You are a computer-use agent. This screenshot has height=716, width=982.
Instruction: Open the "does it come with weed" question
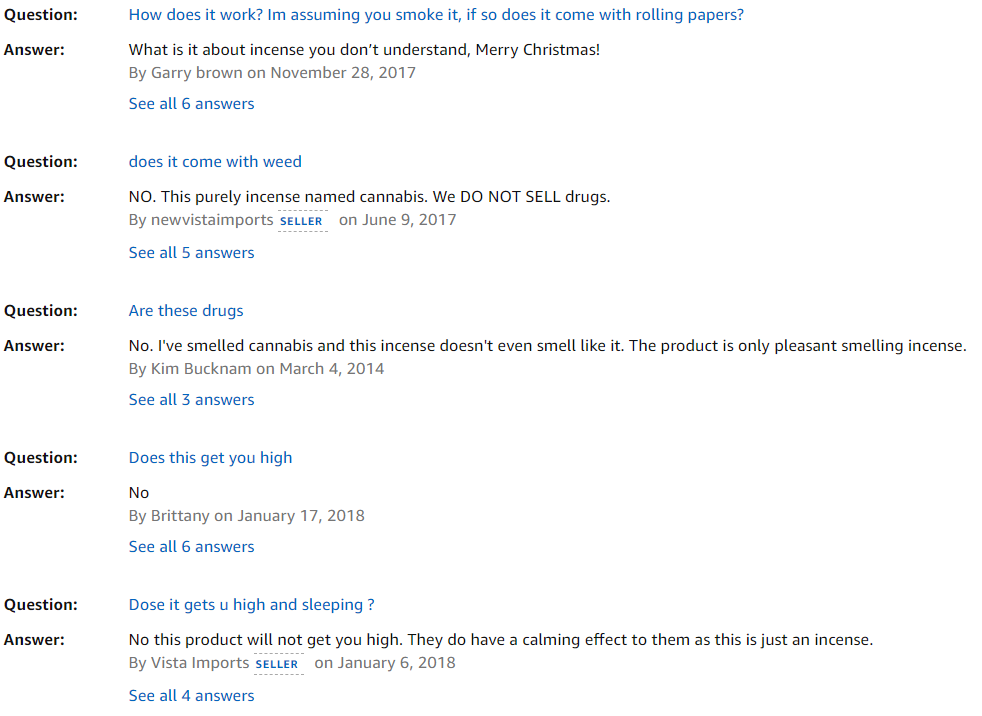point(215,161)
